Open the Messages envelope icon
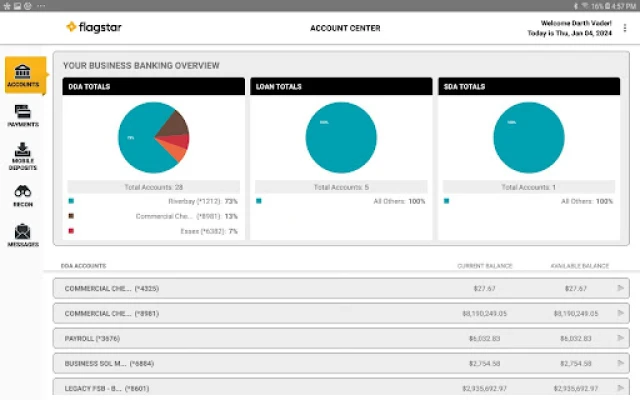This screenshot has height=400, width=640. [x=23, y=235]
